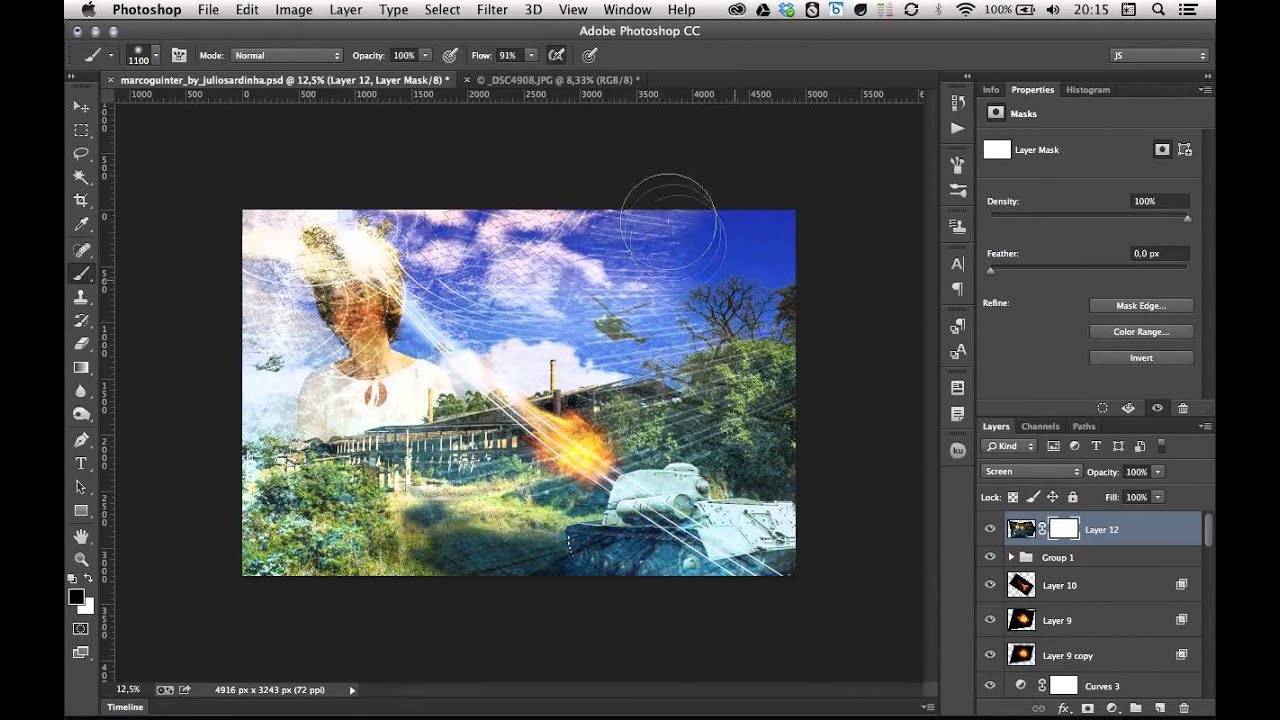Screen dimensions: 1280x720
Task: Select the Zoom tool
Action: 81,559
